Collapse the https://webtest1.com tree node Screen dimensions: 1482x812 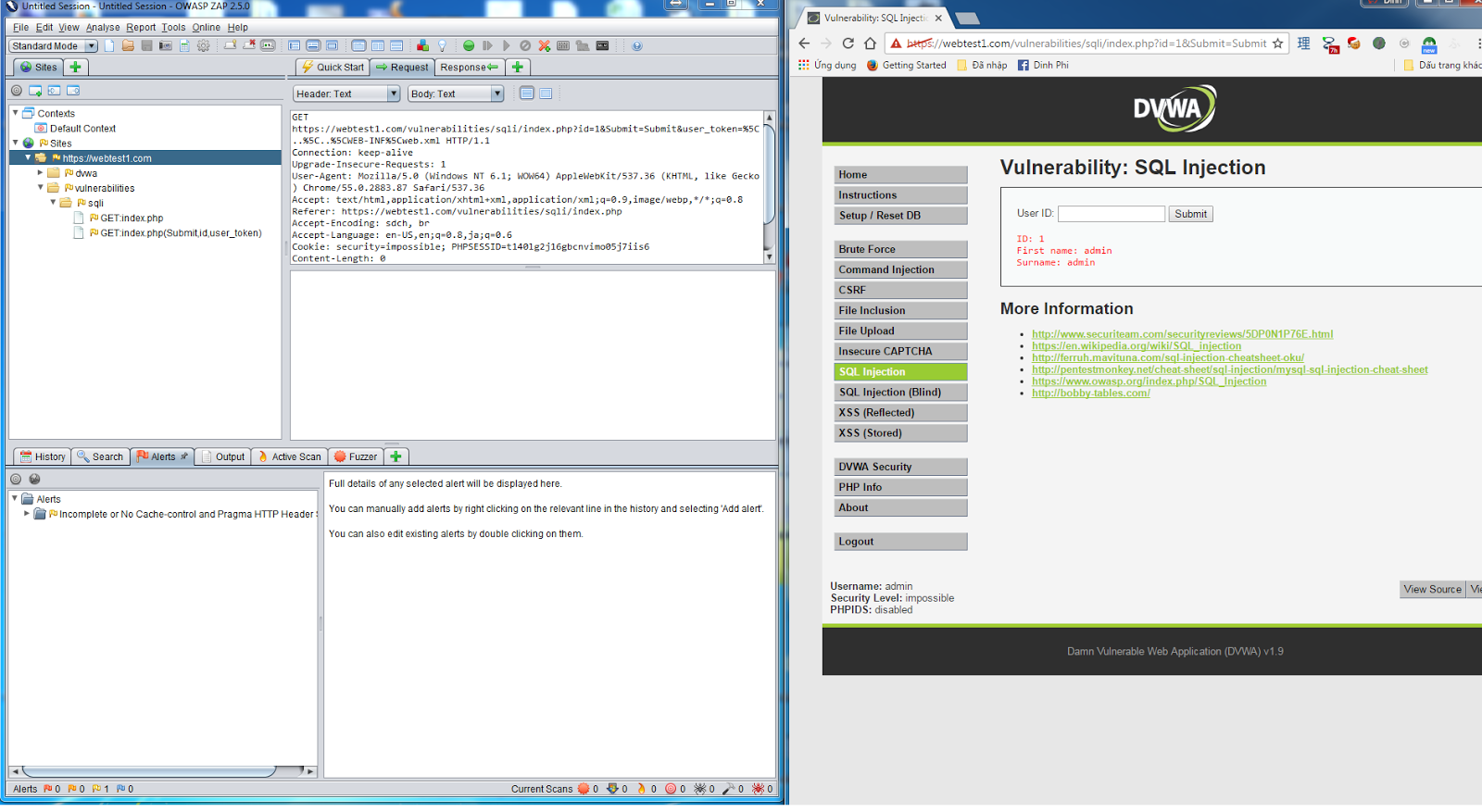point(28,157)
